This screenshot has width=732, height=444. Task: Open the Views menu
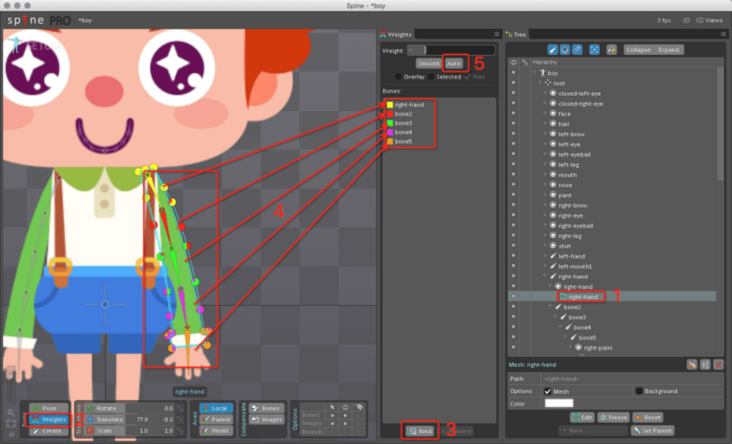pos(710,20)
